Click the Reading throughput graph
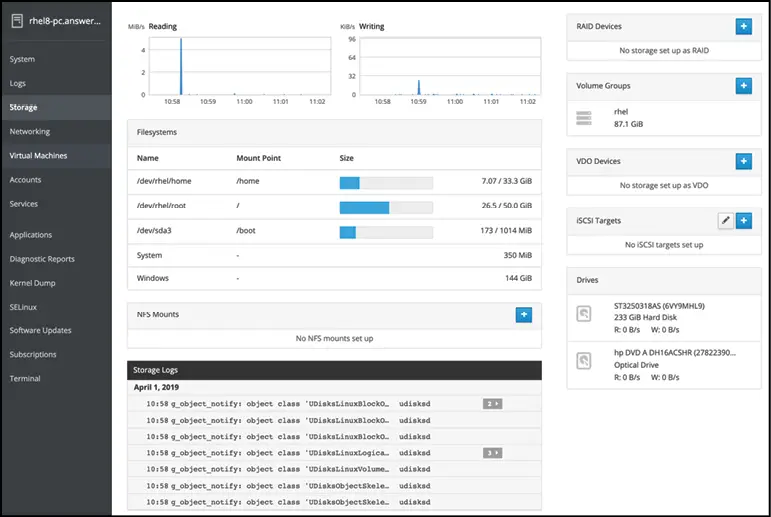 (x=238, y=65)
